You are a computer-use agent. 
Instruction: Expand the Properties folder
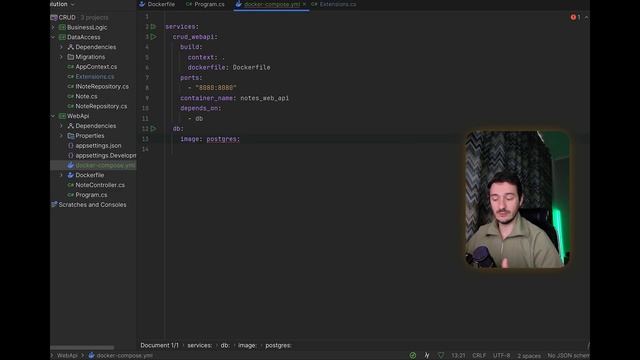tap(61, 136)
